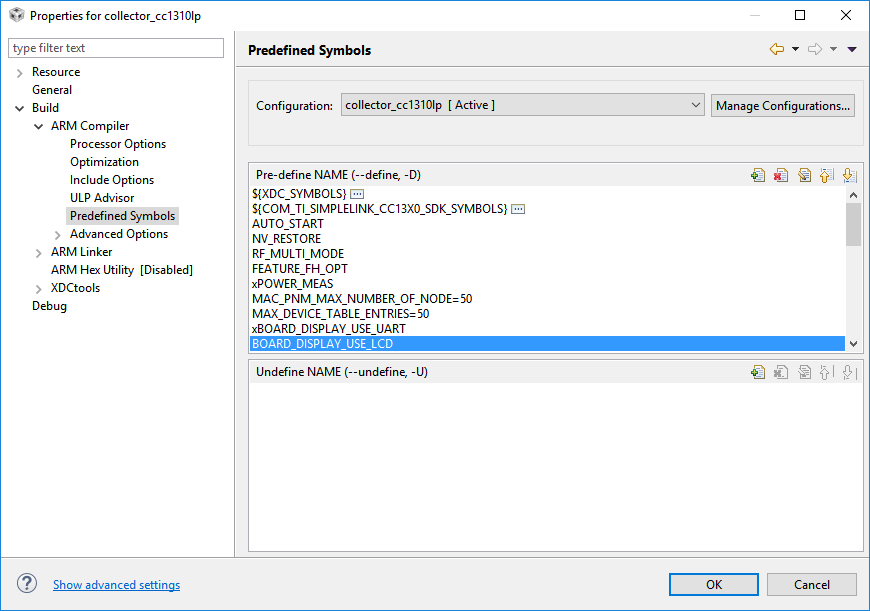Click the help question mark icon
This screenshot has height=611, width=870.
click(x=27, y=584)
